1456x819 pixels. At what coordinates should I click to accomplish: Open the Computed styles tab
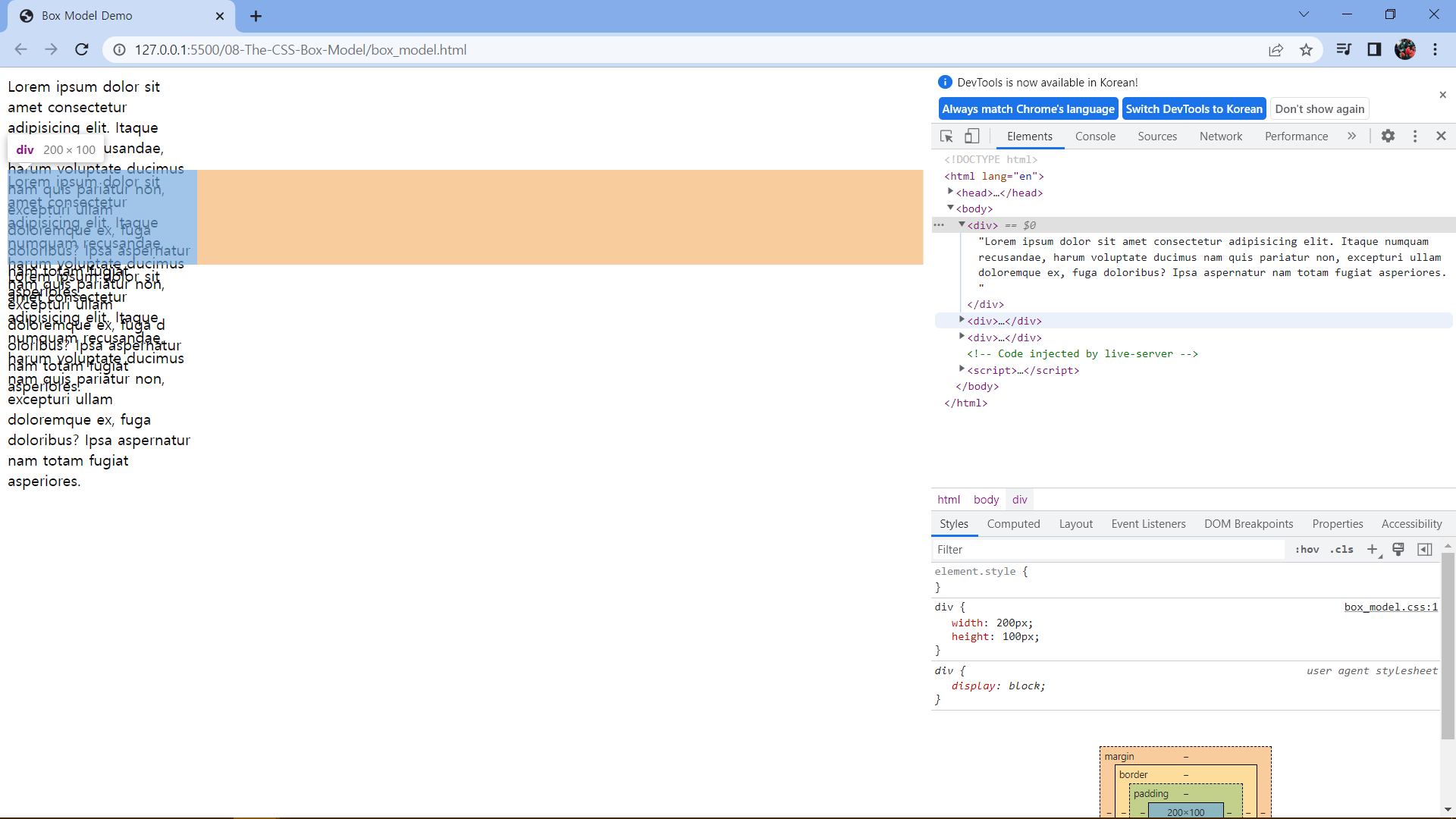[1013, 524]
